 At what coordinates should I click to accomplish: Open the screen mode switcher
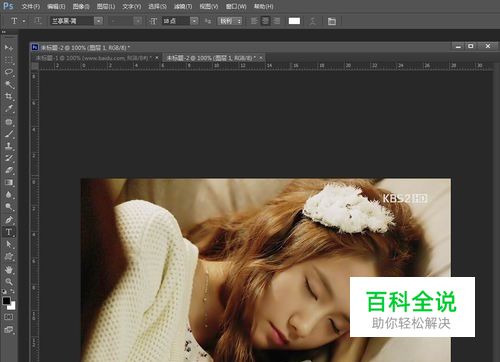coord(9,330)
